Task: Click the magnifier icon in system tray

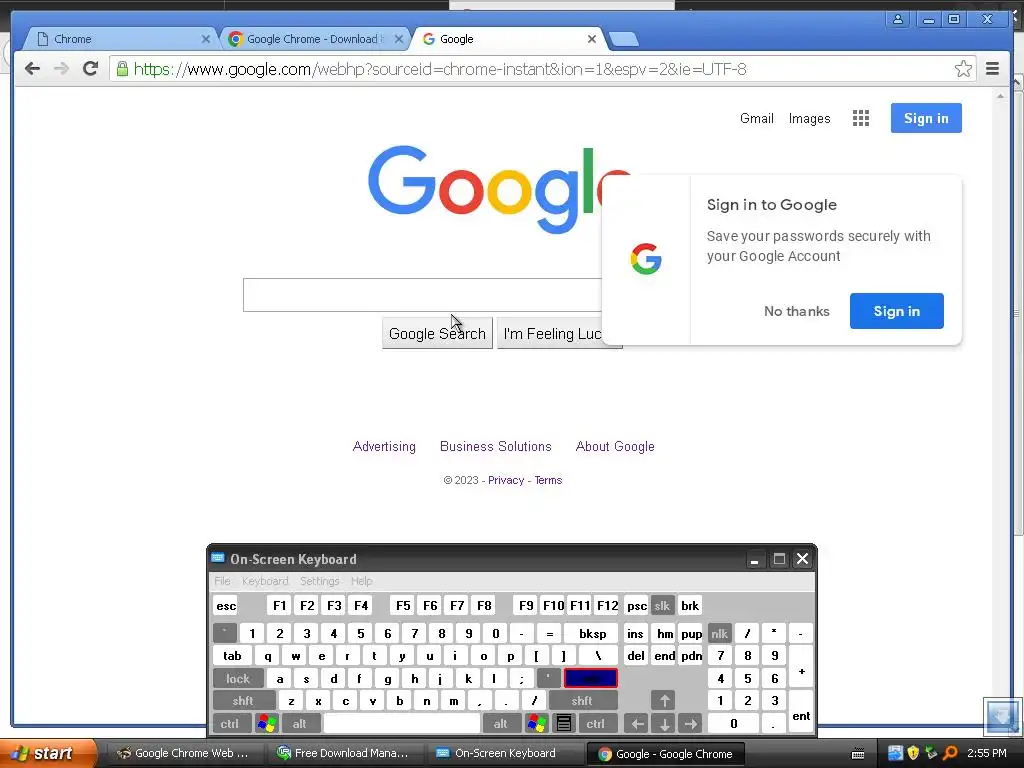Action: [951, 753]
